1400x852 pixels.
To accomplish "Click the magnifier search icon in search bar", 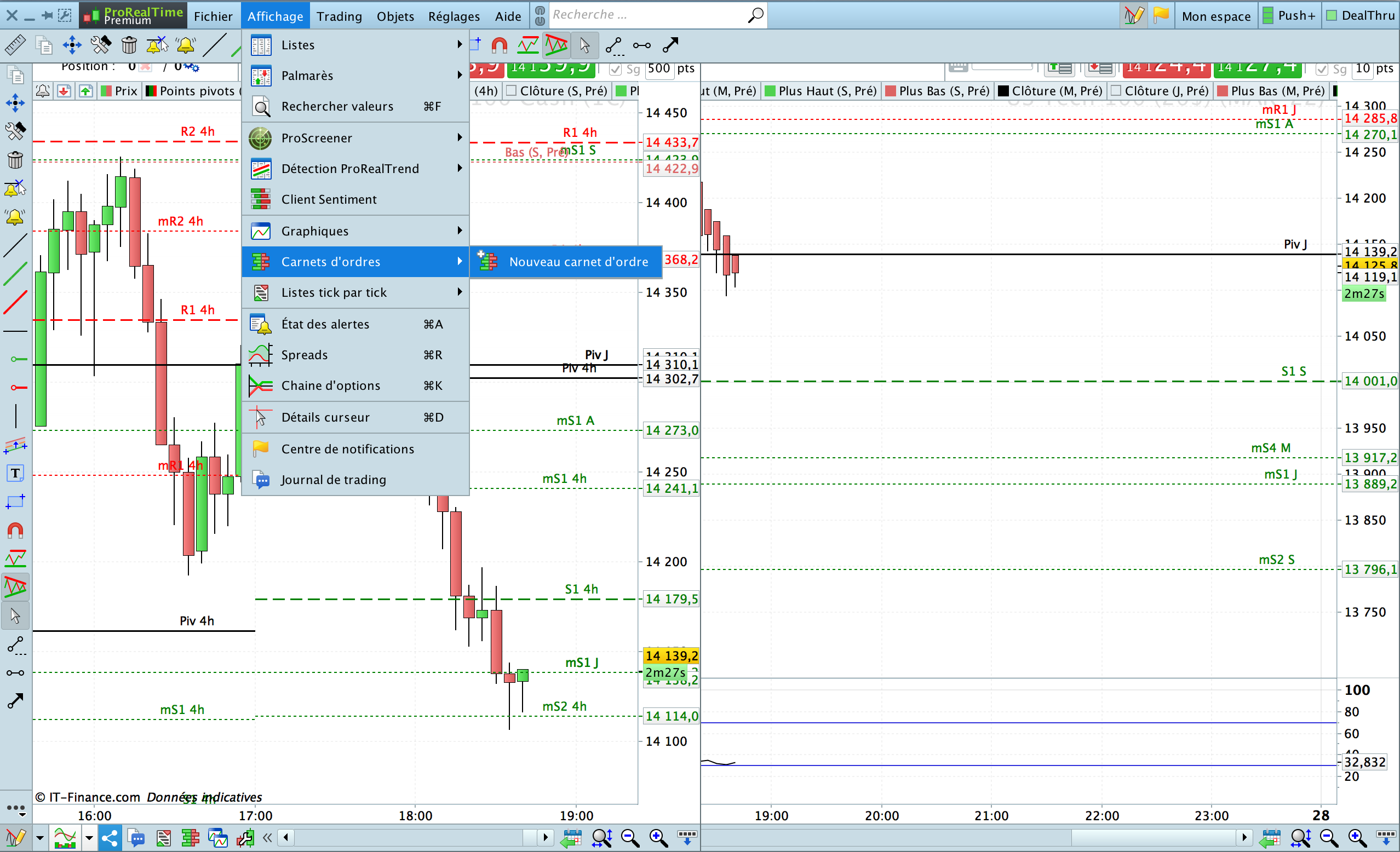I will (755, 15).
